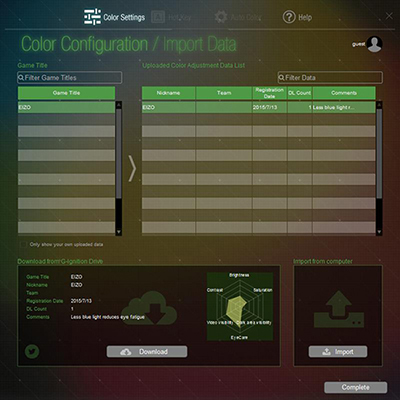Image resolution: width=400 pixels, height=400 pixels.
Task: Click the Import button
Action: click(338, 352)
